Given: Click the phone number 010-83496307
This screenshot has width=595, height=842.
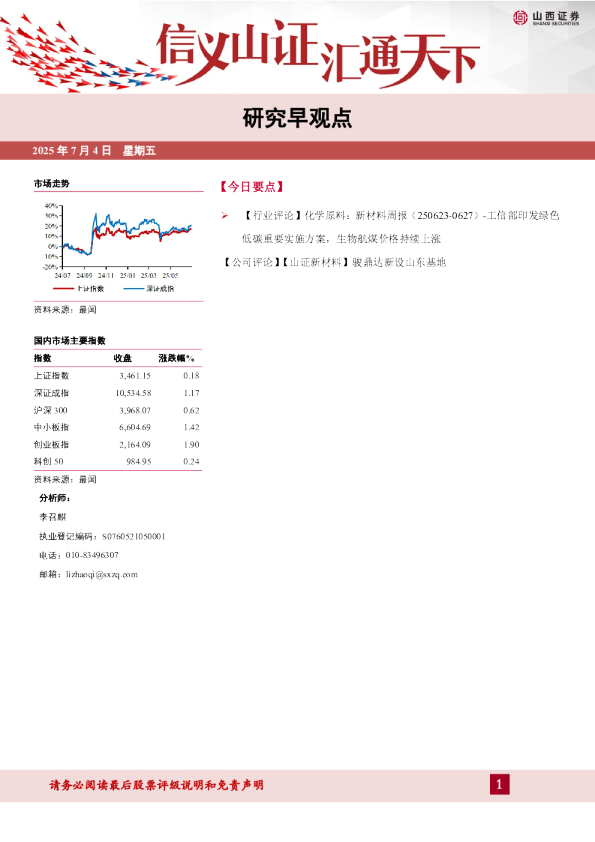Looking at the screenshot, I should (92, 555).
